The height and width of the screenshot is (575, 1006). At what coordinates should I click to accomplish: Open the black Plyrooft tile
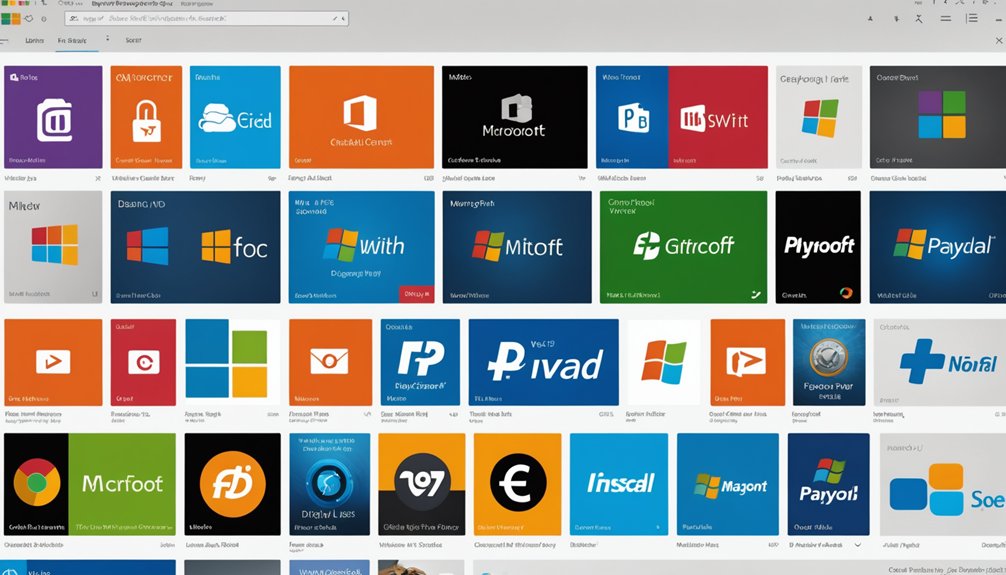coord(818,246)
